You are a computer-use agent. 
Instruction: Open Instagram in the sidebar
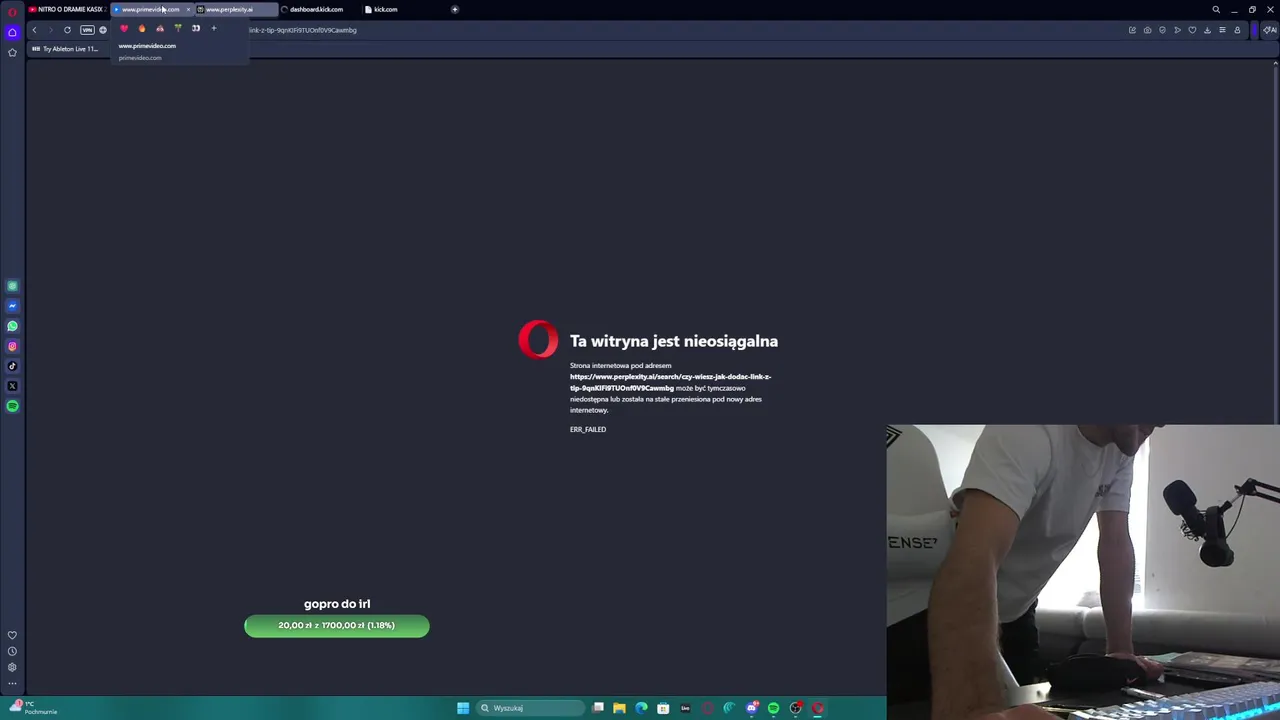tap(12, 346)
